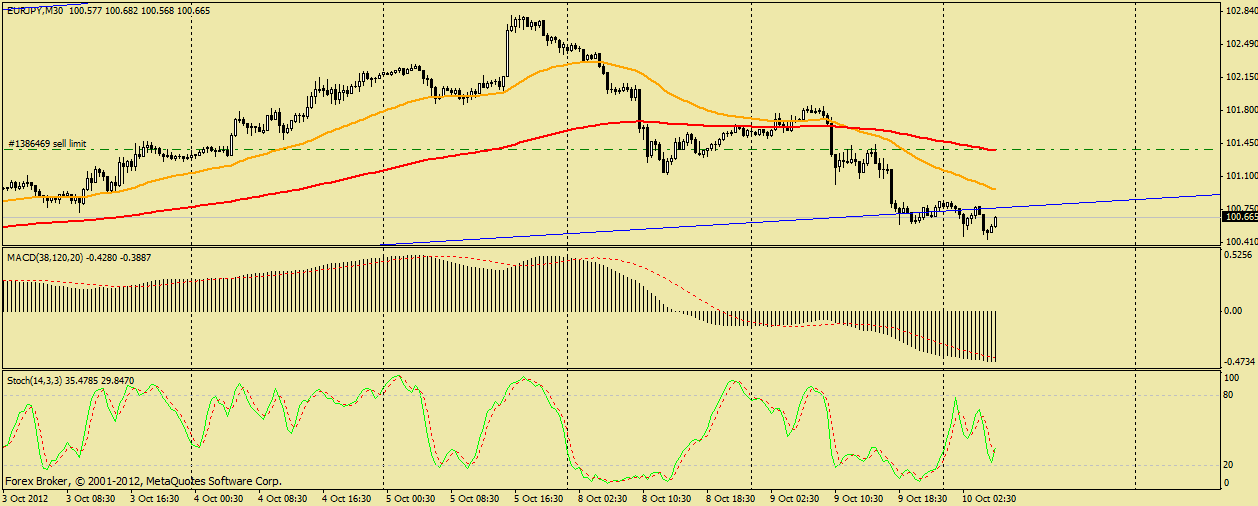Click the 9 Oct 10:30 time label
This screenshot has width=1258, height=506.
[x=858, y=497]
